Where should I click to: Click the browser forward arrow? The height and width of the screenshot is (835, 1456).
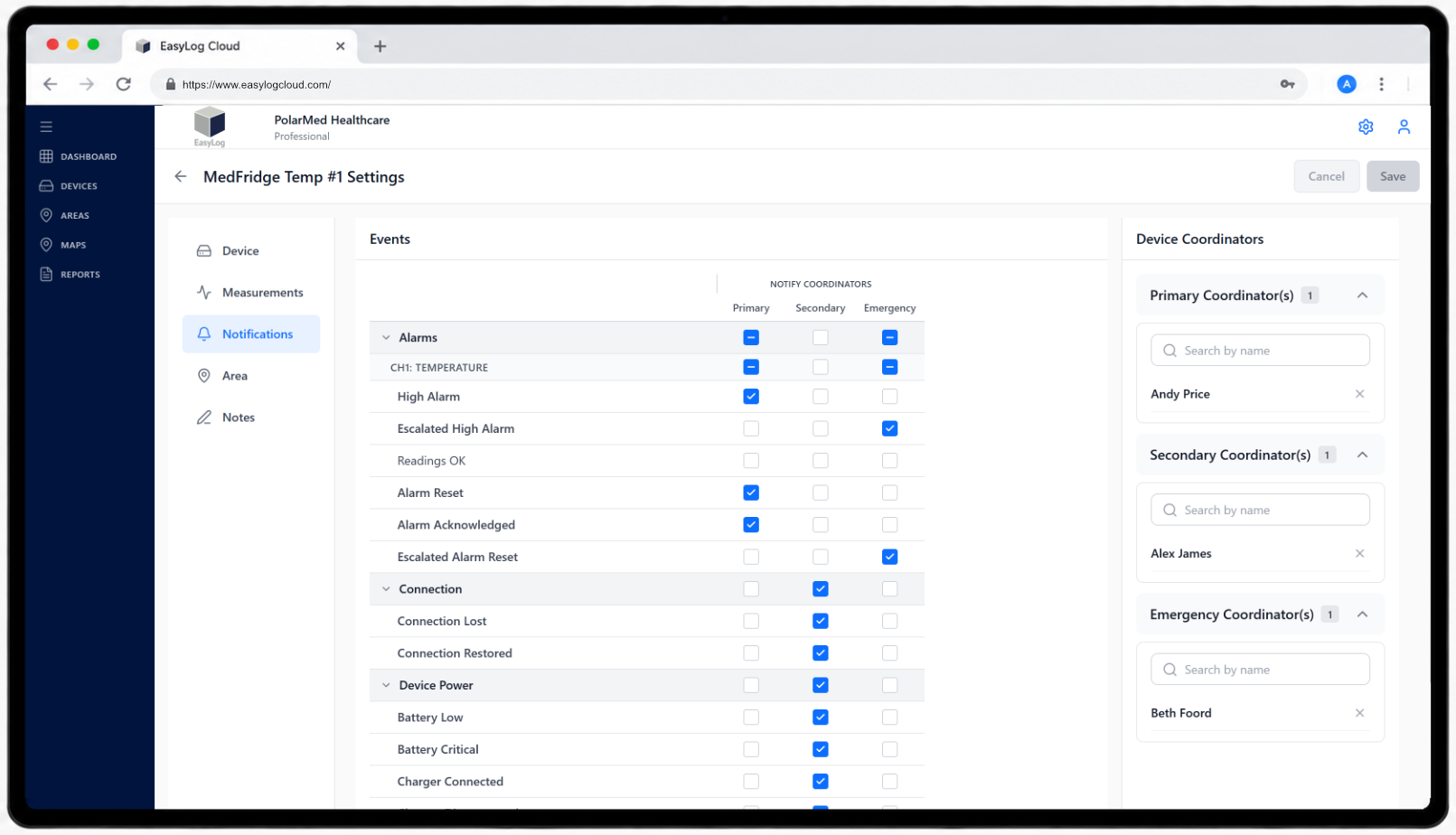[87, 84]
